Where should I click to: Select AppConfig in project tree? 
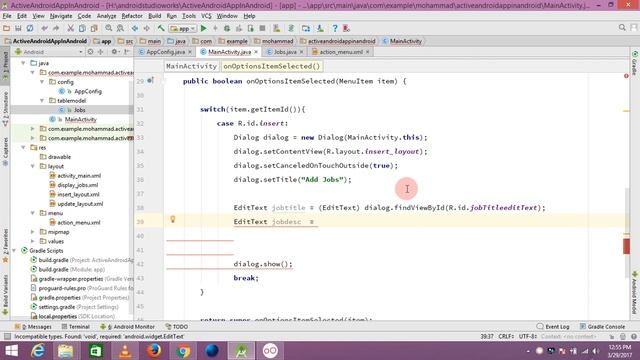(x=88, y=91)
